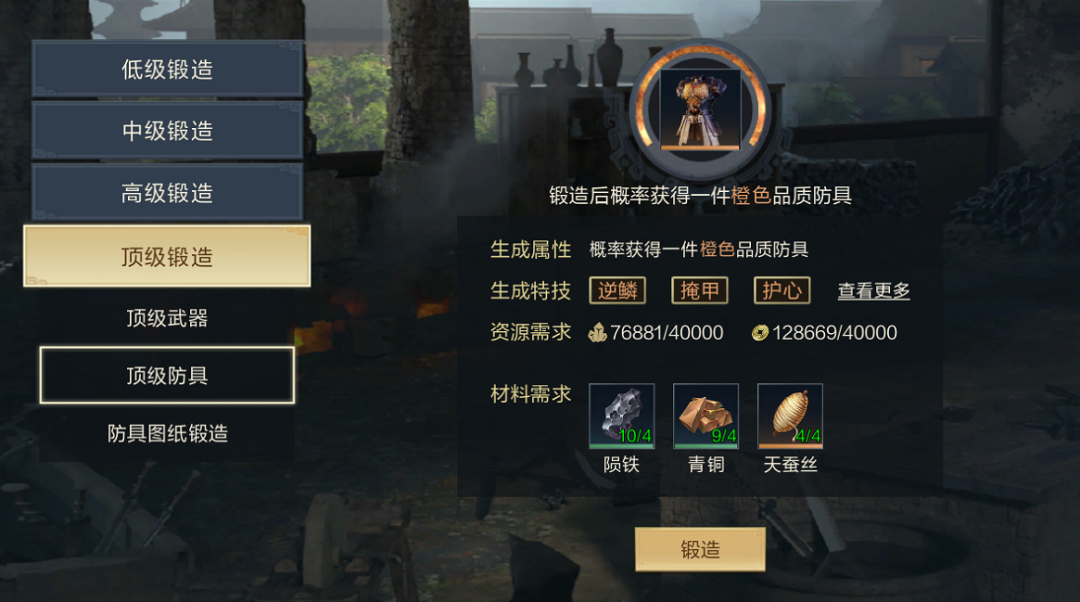The image size is (1080, 602).
Task: Choose 顶级武器 sub-option
Action: pos(167,318)
